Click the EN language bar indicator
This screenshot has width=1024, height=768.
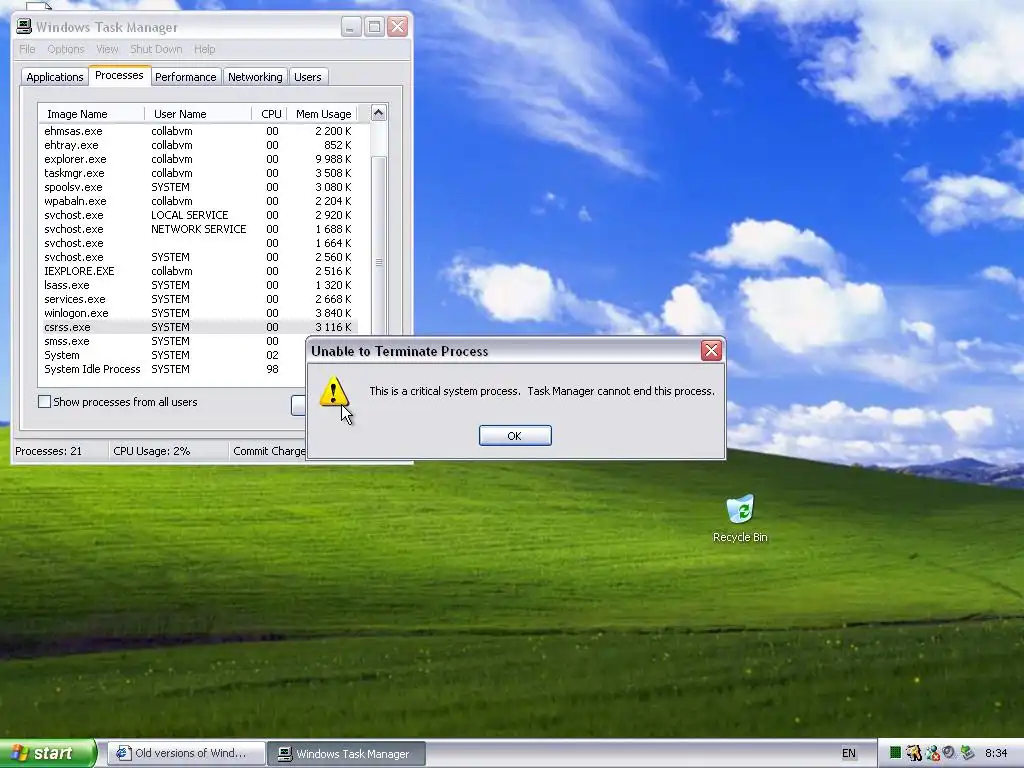tap(848, 753)
